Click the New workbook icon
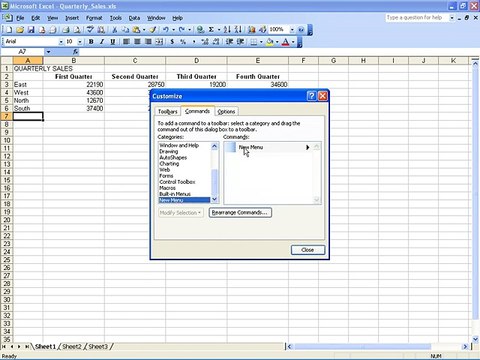Viewport: 480px width, 360px height. point(9,30)
